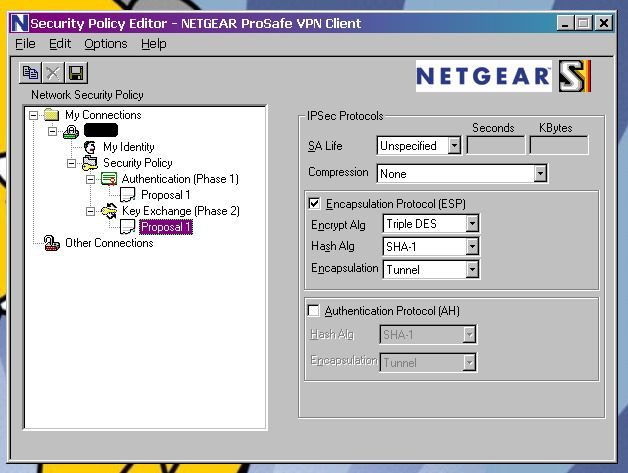Click the Delete (X) toolbar icon
Viewport: 628px width, 473px height.
pyautogui.click(x=53, y=73)
